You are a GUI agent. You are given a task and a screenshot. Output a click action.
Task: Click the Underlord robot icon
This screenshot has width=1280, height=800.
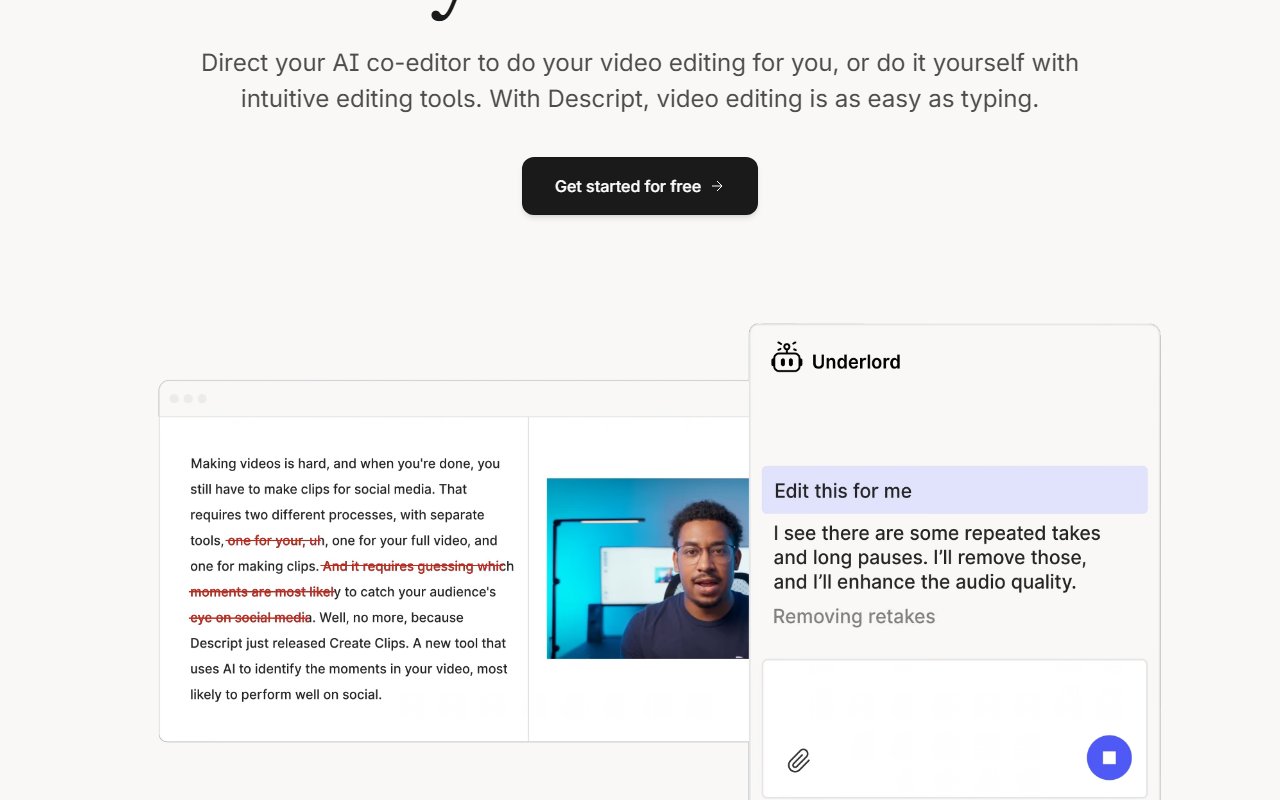tap(787, 357)
